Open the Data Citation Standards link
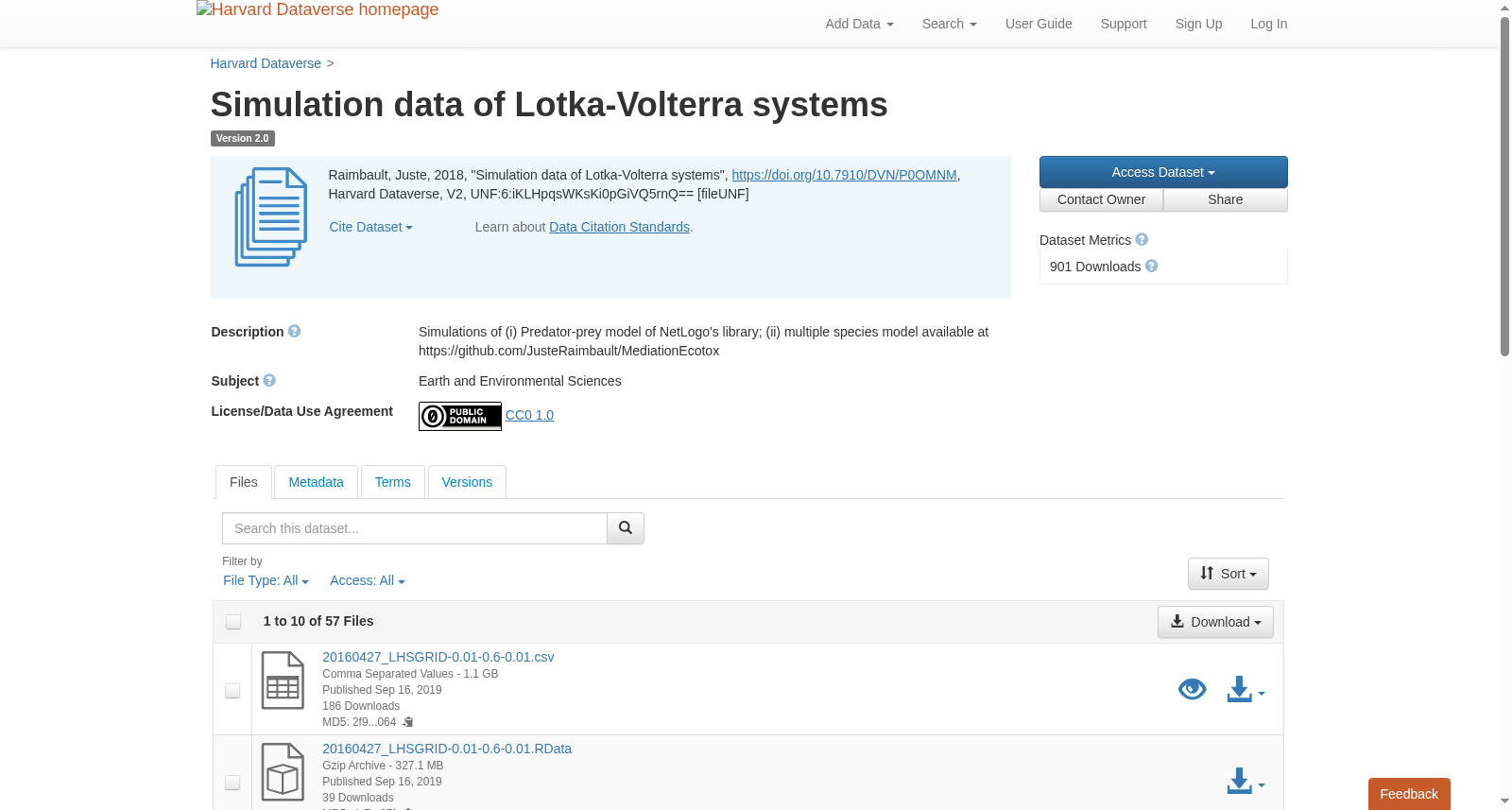This screenshot has width=1512, height=810. coord(619,227)
